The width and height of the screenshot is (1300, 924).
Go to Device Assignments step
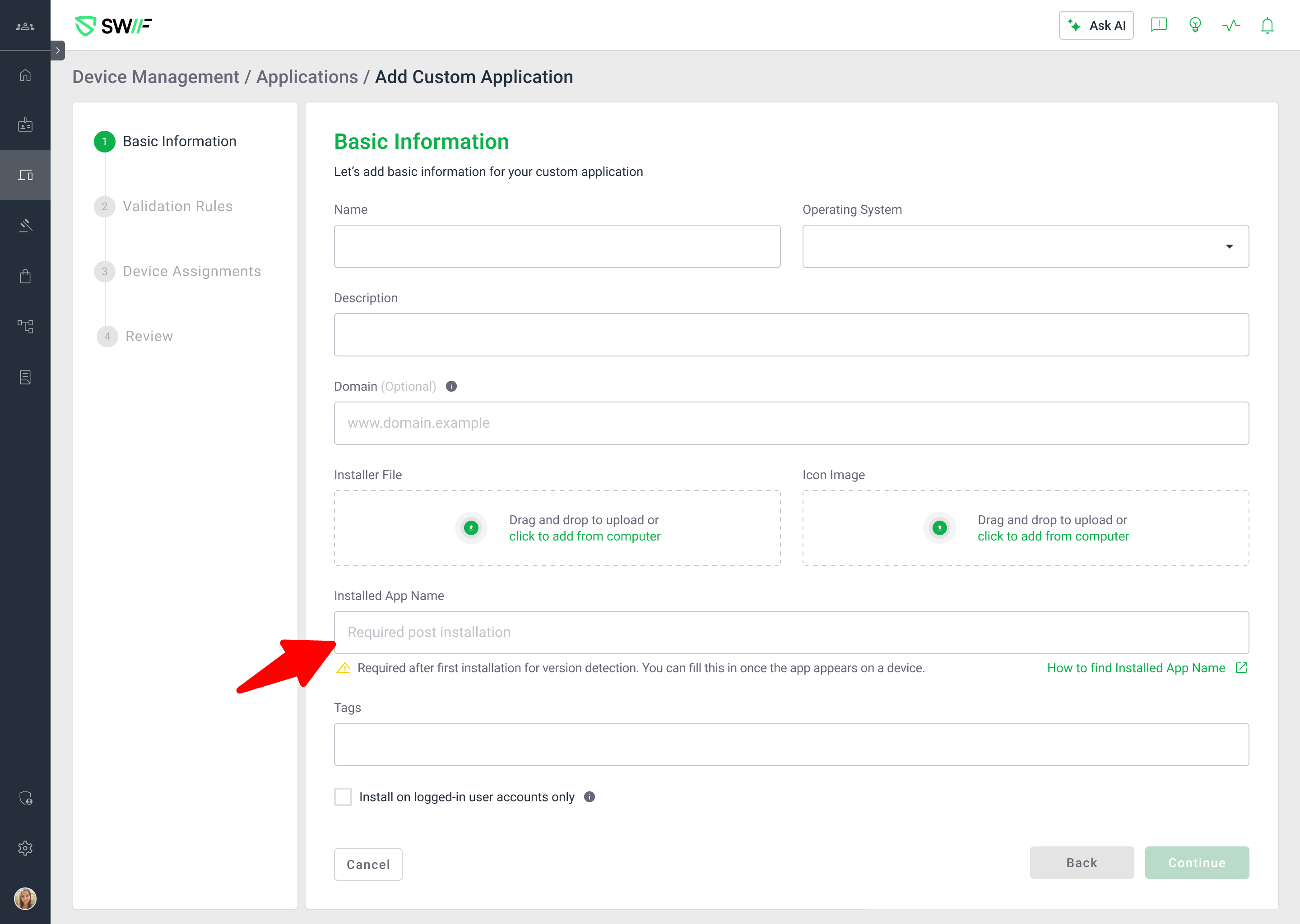coord(191,272)
